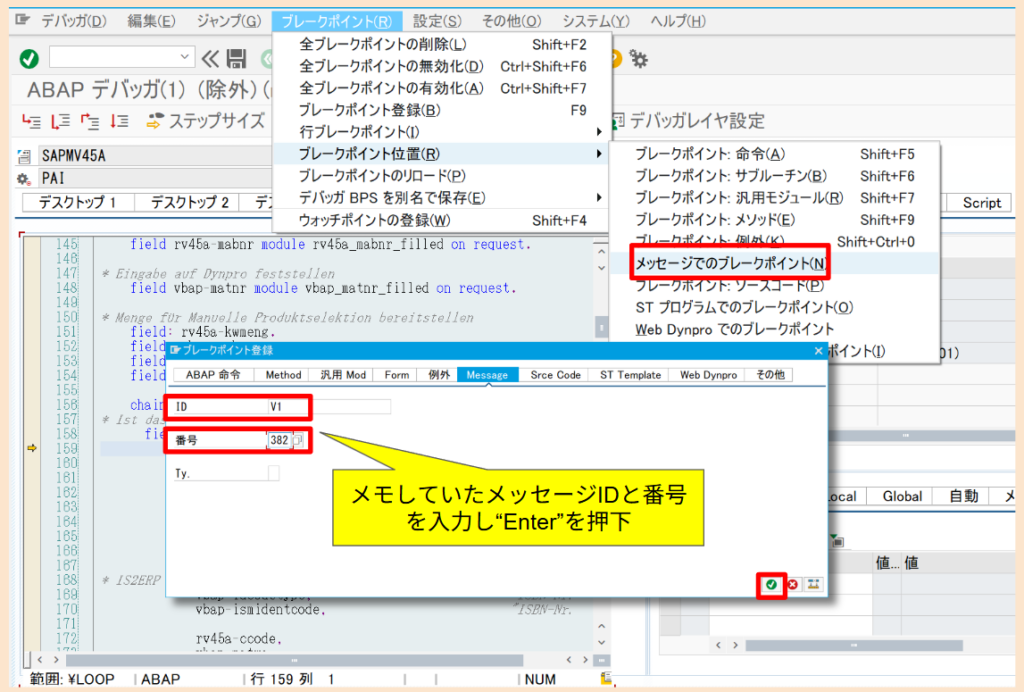Viewport: 1024px width, 692px height.
Task: Select 全ブレークポイントの無効化 menu entry
Action: pyautogui.click(x=441, y=67)
